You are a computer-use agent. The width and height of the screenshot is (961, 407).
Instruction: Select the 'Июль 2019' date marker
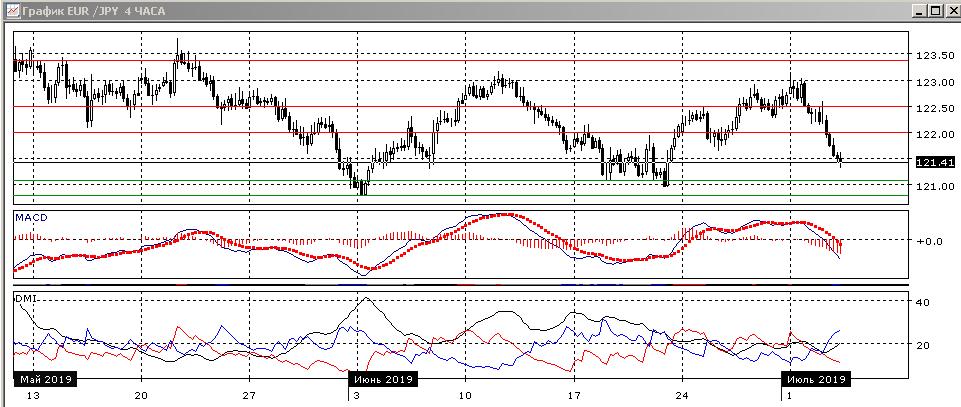[815, 380]
